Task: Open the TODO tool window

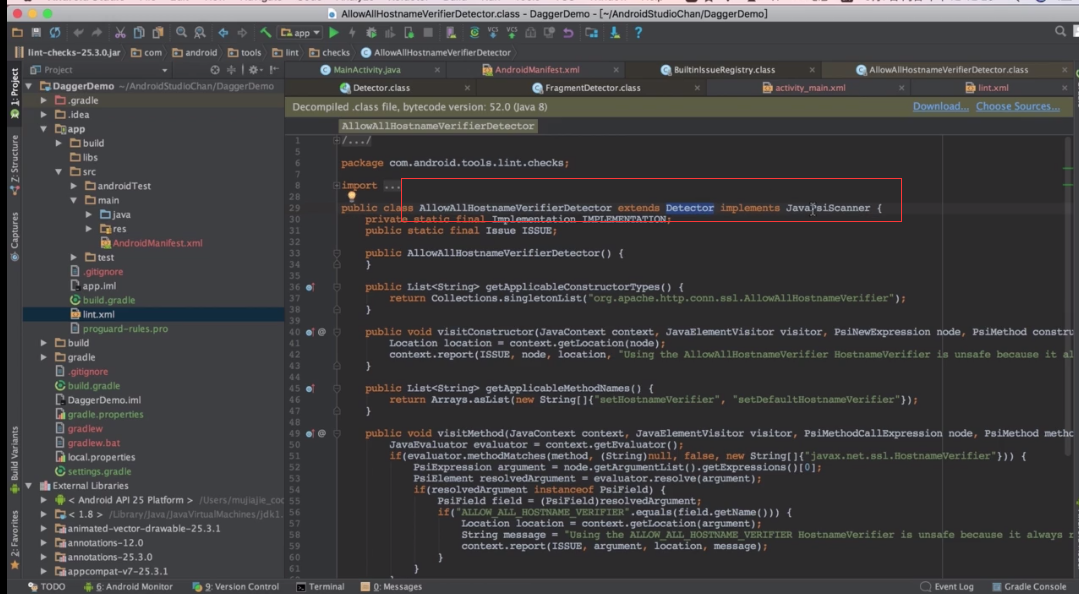Action: pyautogui.click(x=47, y=586)
